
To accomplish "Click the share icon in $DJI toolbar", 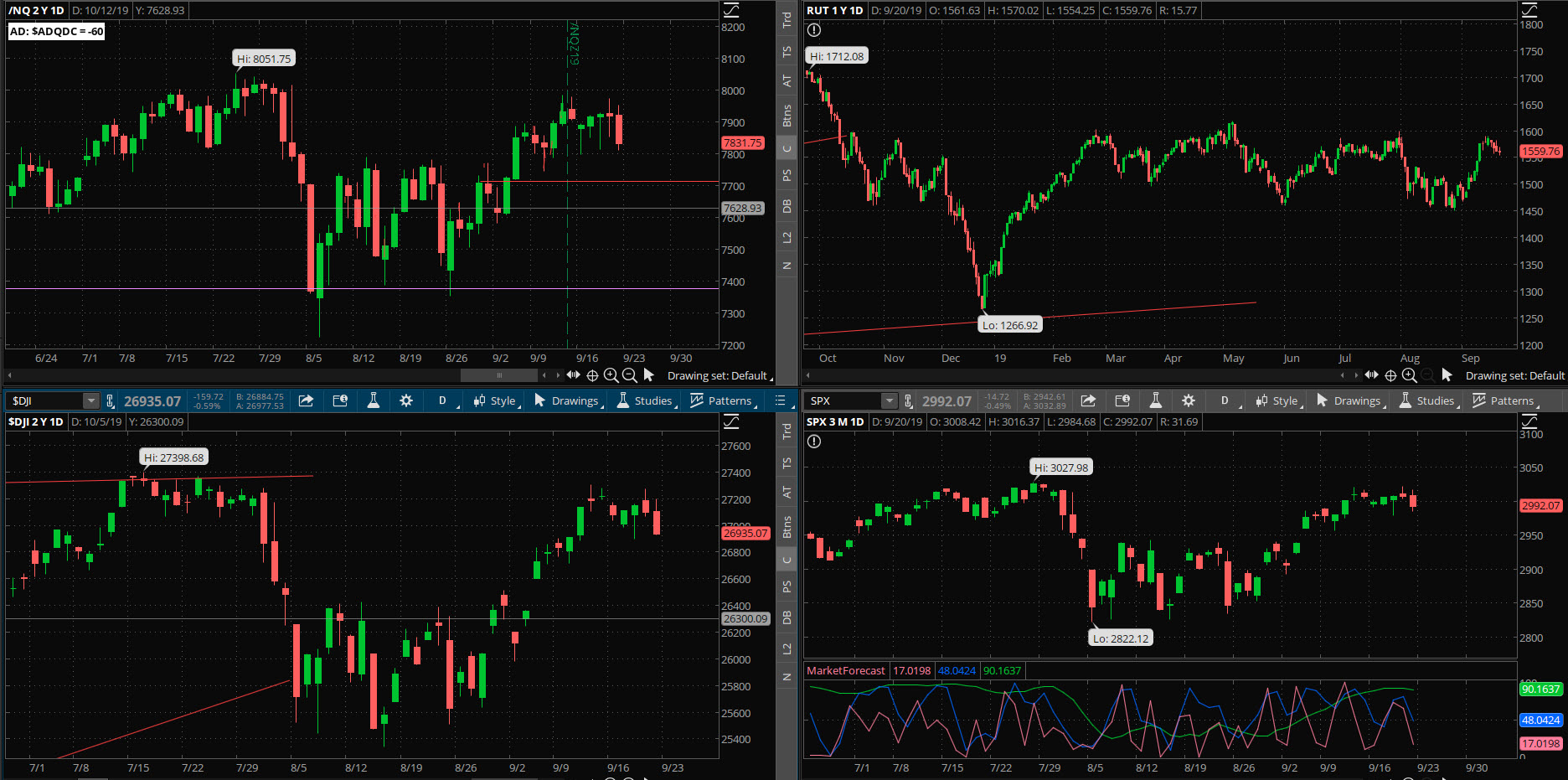I will pyautogui.click(x=306, y=400).
